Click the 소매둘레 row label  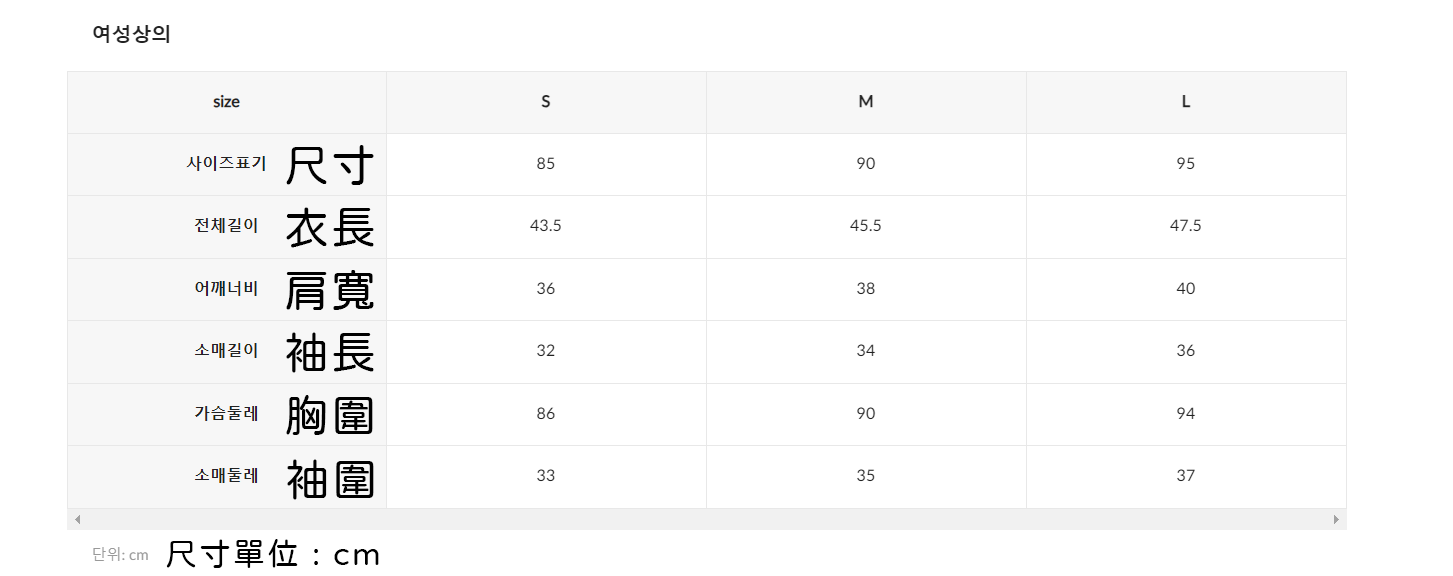227,476
